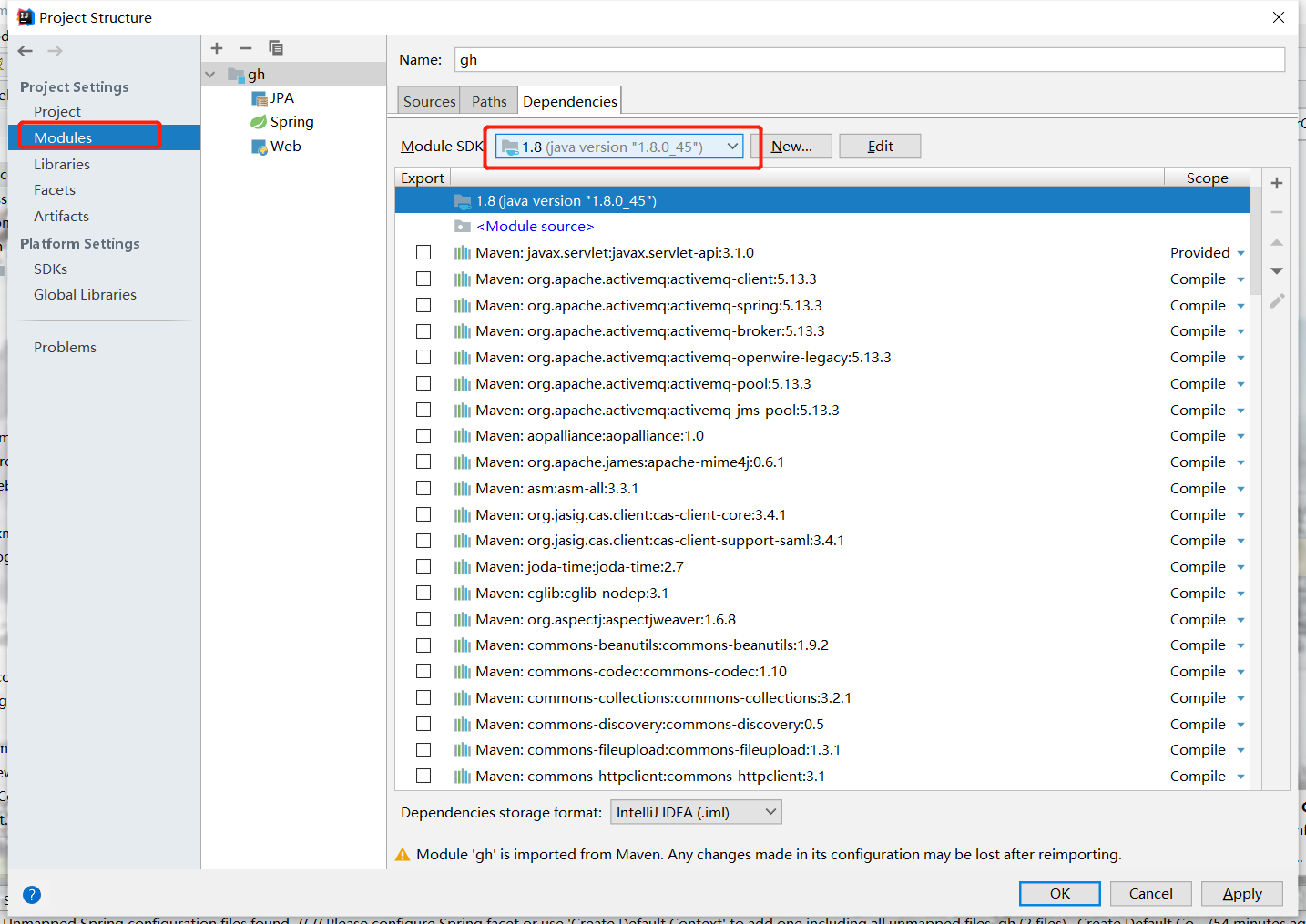This screenshot has height=924, width=1306.
Task: Check export for joda-time
Action: coord(423,566)
